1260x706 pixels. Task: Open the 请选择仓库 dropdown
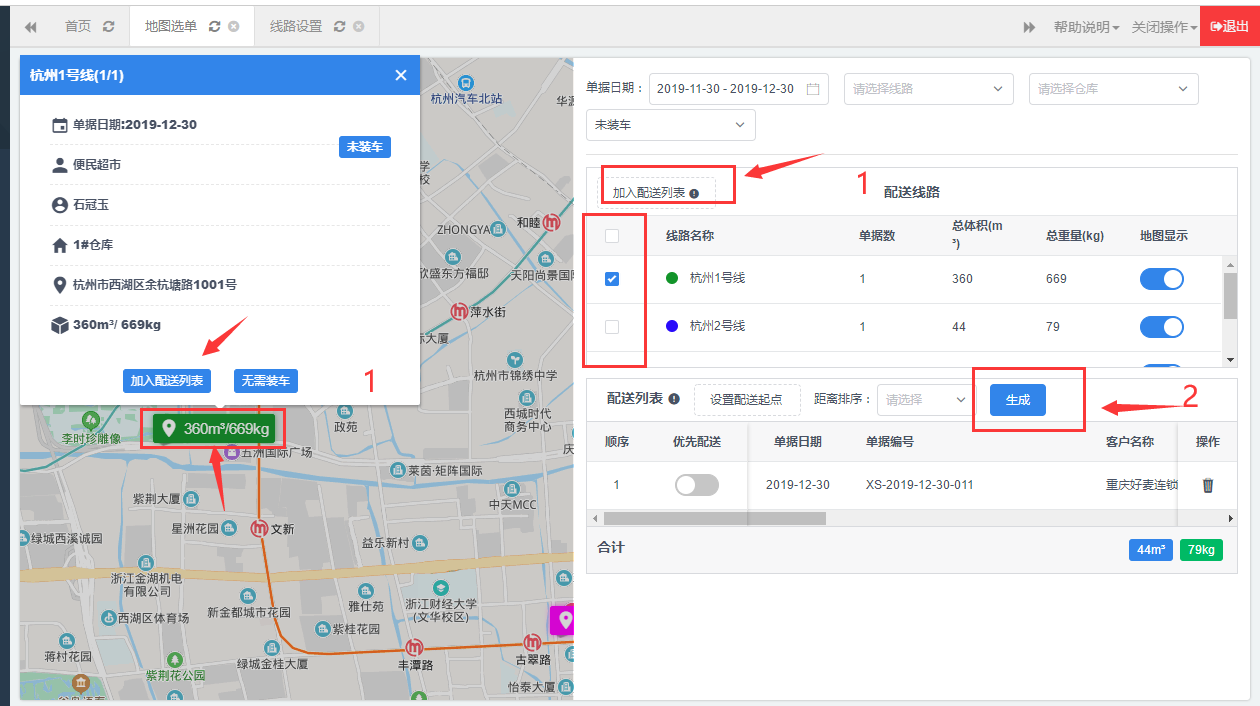click(1113, 89)
